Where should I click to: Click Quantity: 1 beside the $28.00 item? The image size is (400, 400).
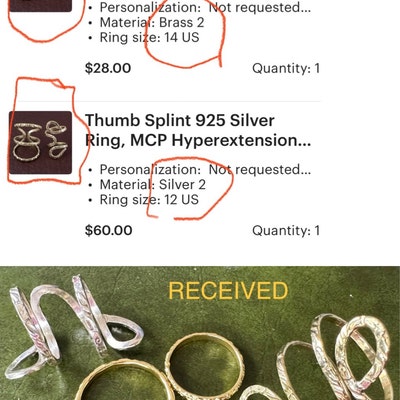pos(286,68)
